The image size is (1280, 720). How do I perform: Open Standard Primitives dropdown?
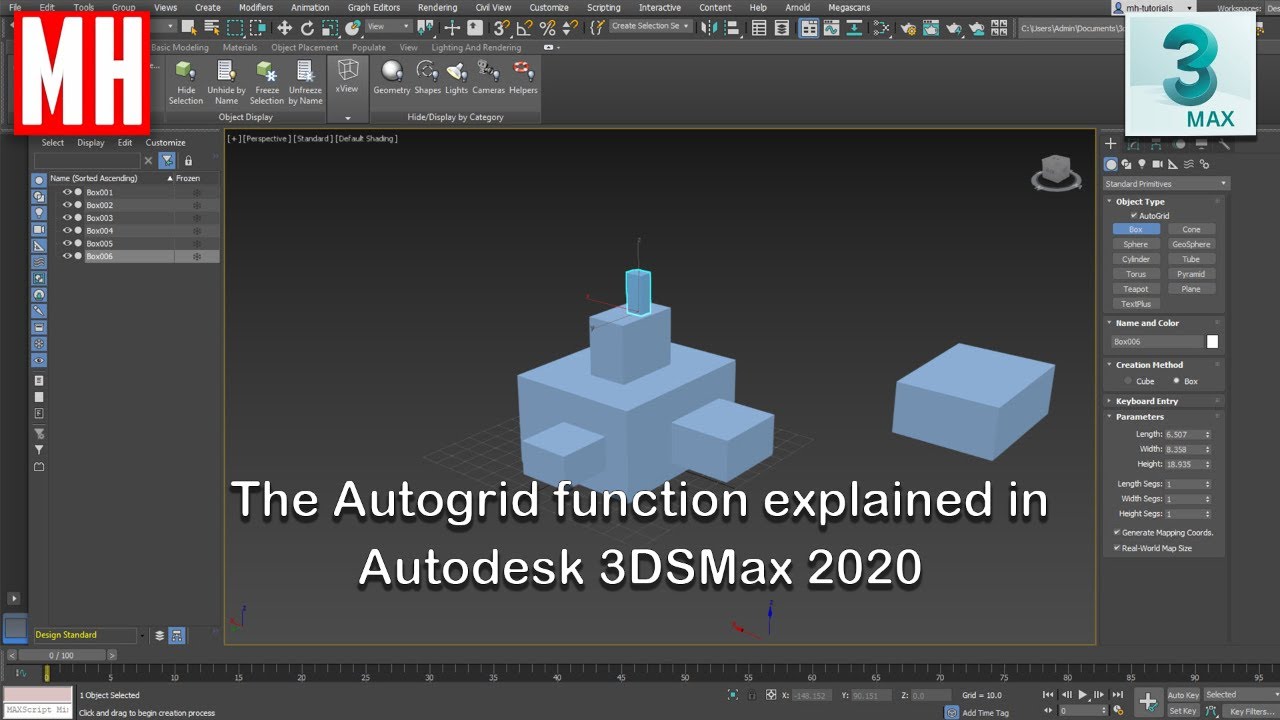tap(1166, 184)
